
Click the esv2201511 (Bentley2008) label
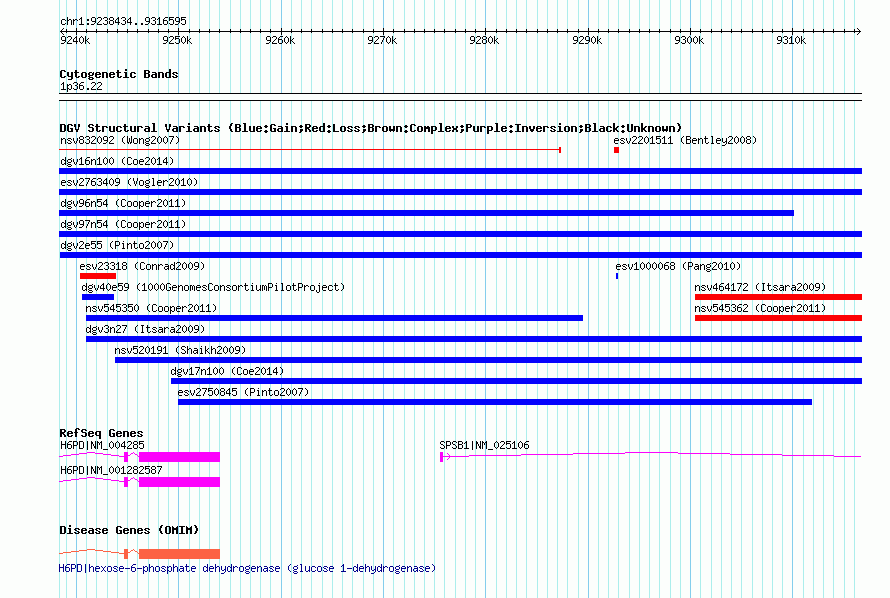tap(685, 140)
